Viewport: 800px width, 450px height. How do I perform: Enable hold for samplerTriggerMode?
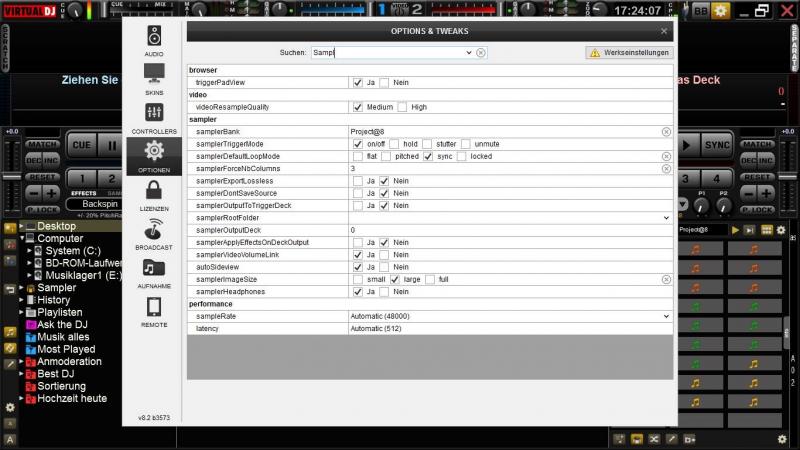click(394, 144)
